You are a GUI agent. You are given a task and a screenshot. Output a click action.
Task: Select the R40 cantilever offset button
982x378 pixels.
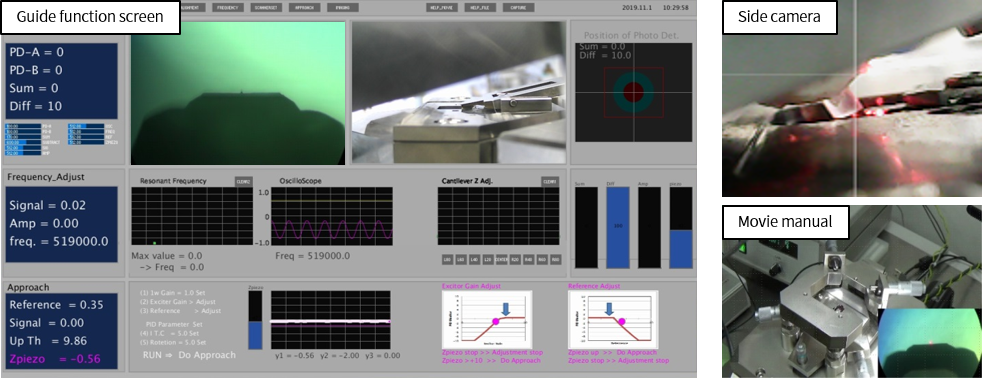pos(529,260)
